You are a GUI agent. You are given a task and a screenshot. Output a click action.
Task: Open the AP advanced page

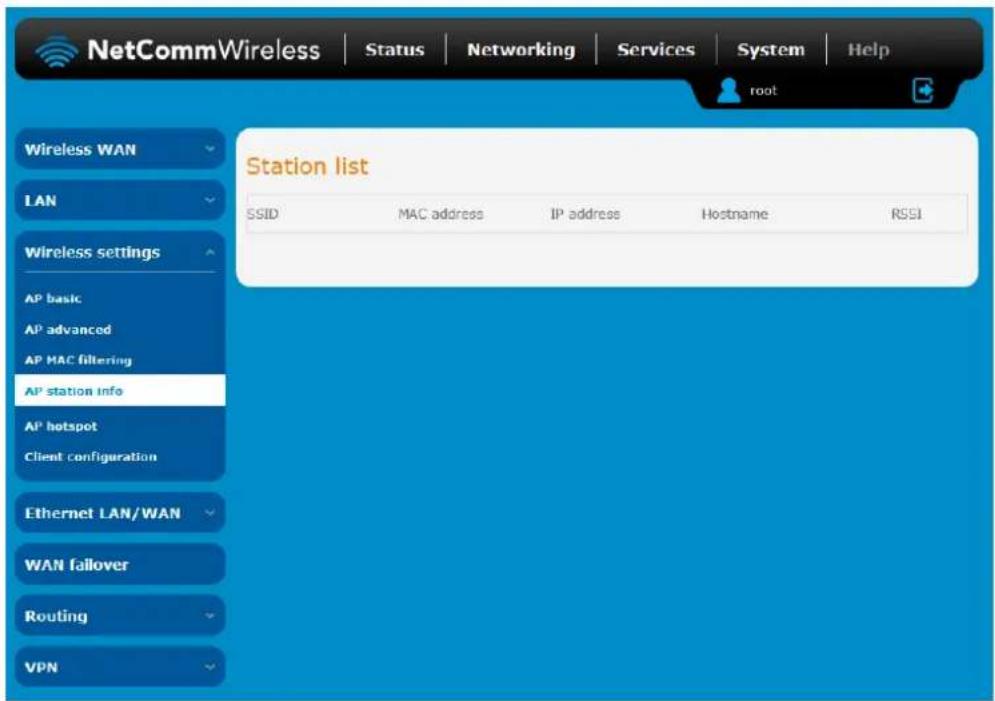pyautogui.click(x=68, y=329)
